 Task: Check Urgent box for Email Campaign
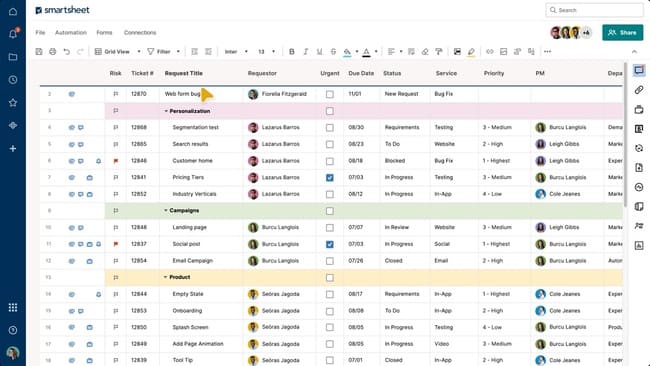330,261
